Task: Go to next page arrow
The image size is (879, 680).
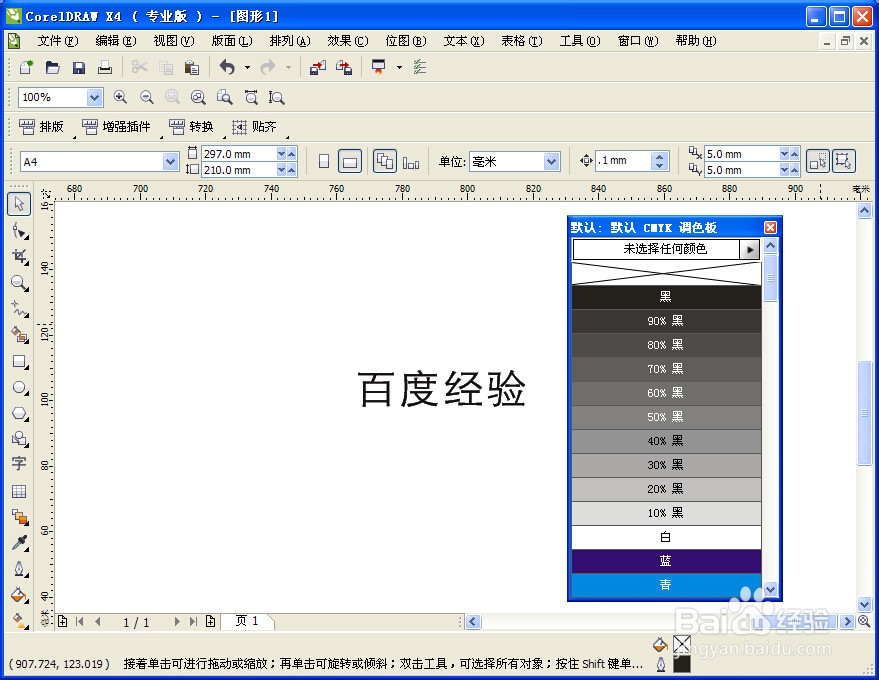Action: (177, 621)
